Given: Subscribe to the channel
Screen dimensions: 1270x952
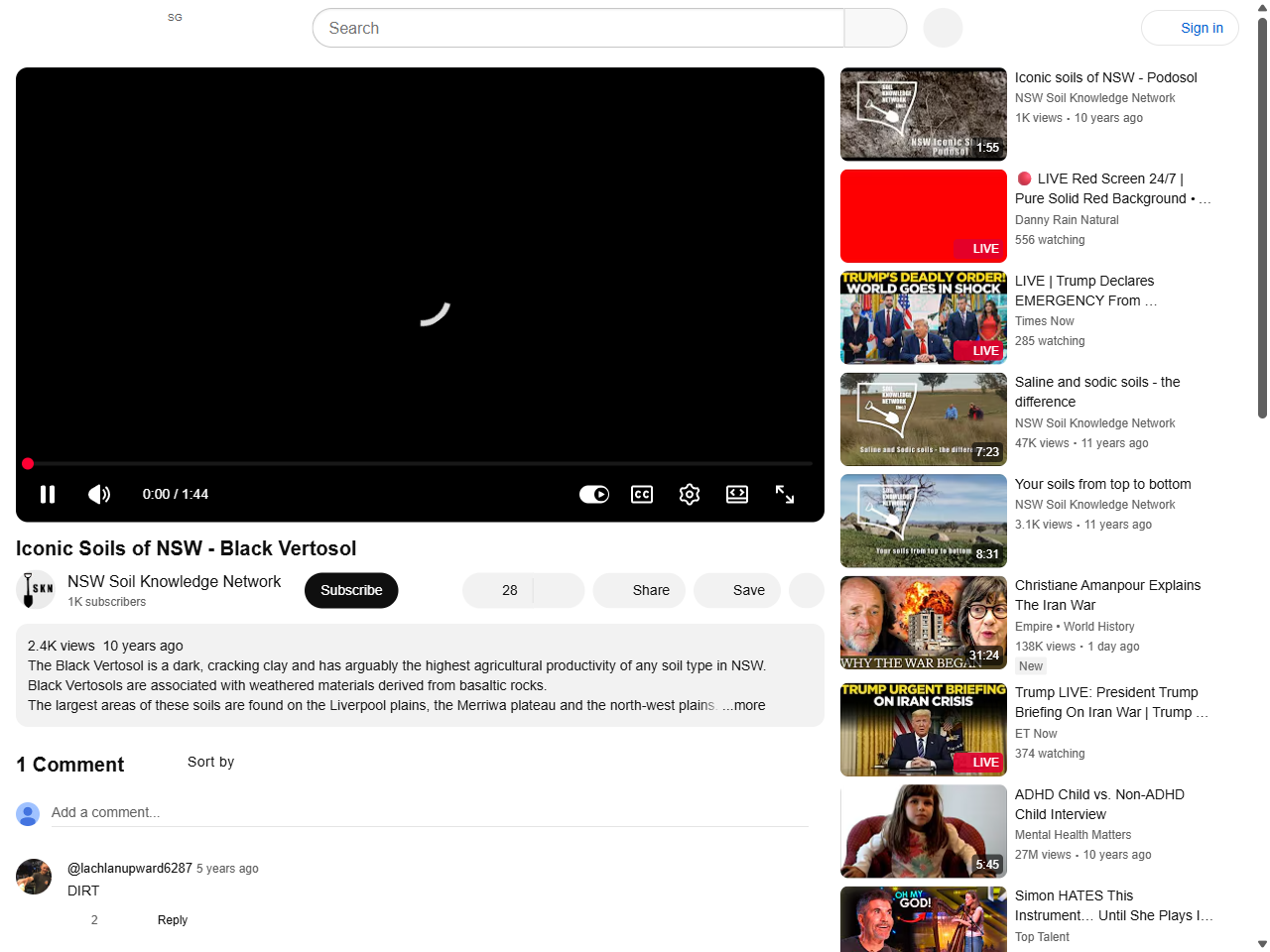Looking at the screenshot, I should [351, 590].
